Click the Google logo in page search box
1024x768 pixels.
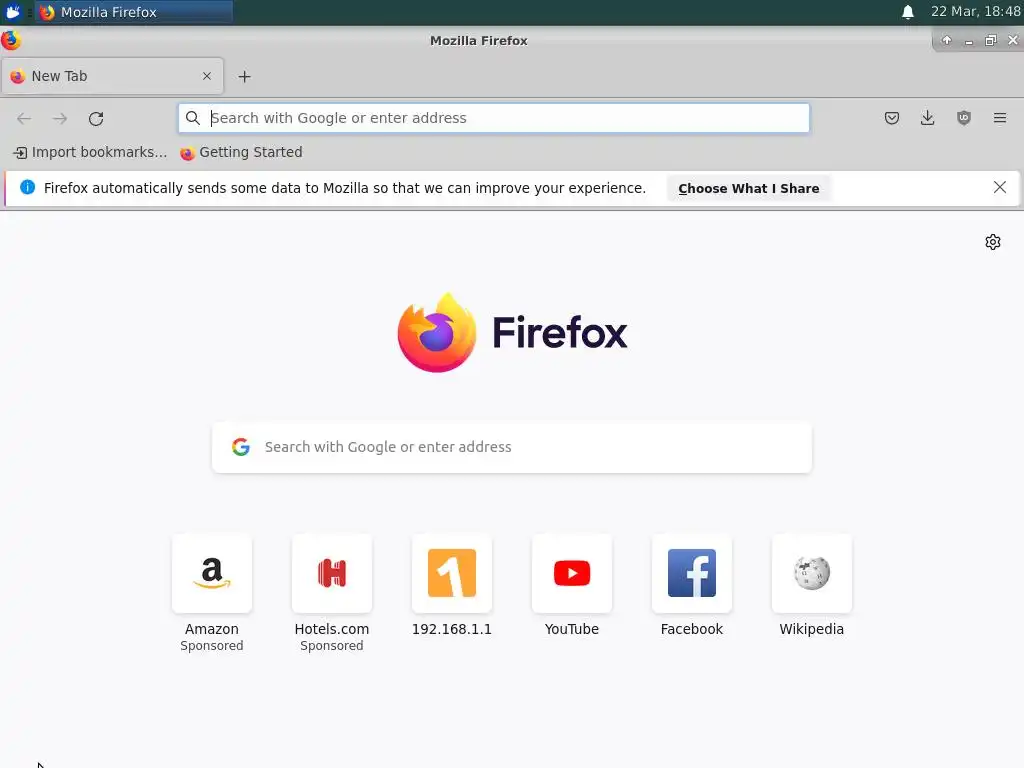pyautogui.click(x=241, y=447)
